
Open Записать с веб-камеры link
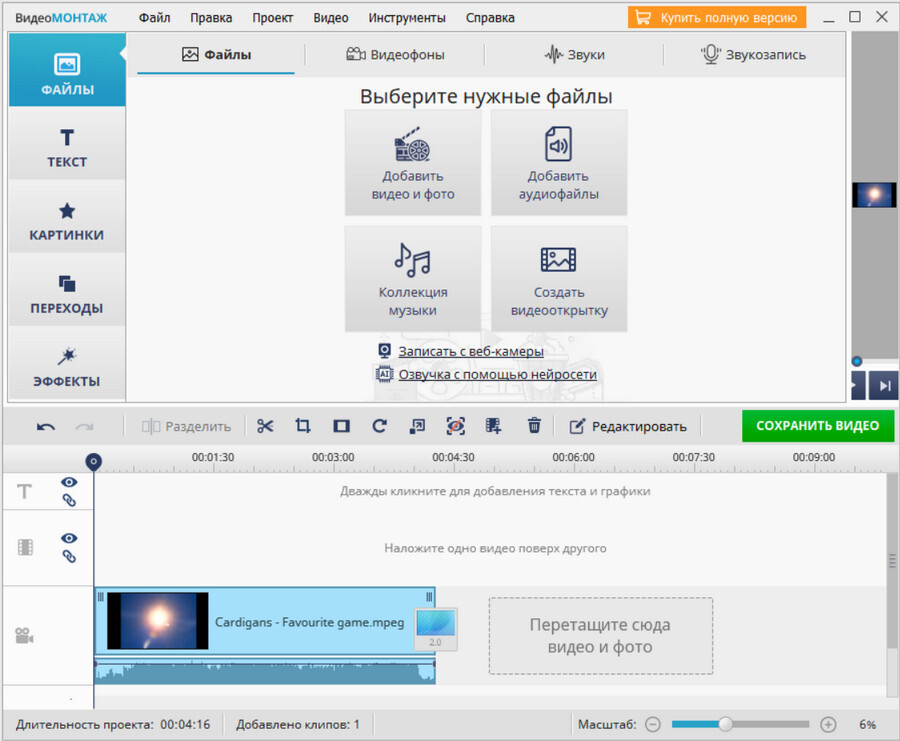coord(471,351)
